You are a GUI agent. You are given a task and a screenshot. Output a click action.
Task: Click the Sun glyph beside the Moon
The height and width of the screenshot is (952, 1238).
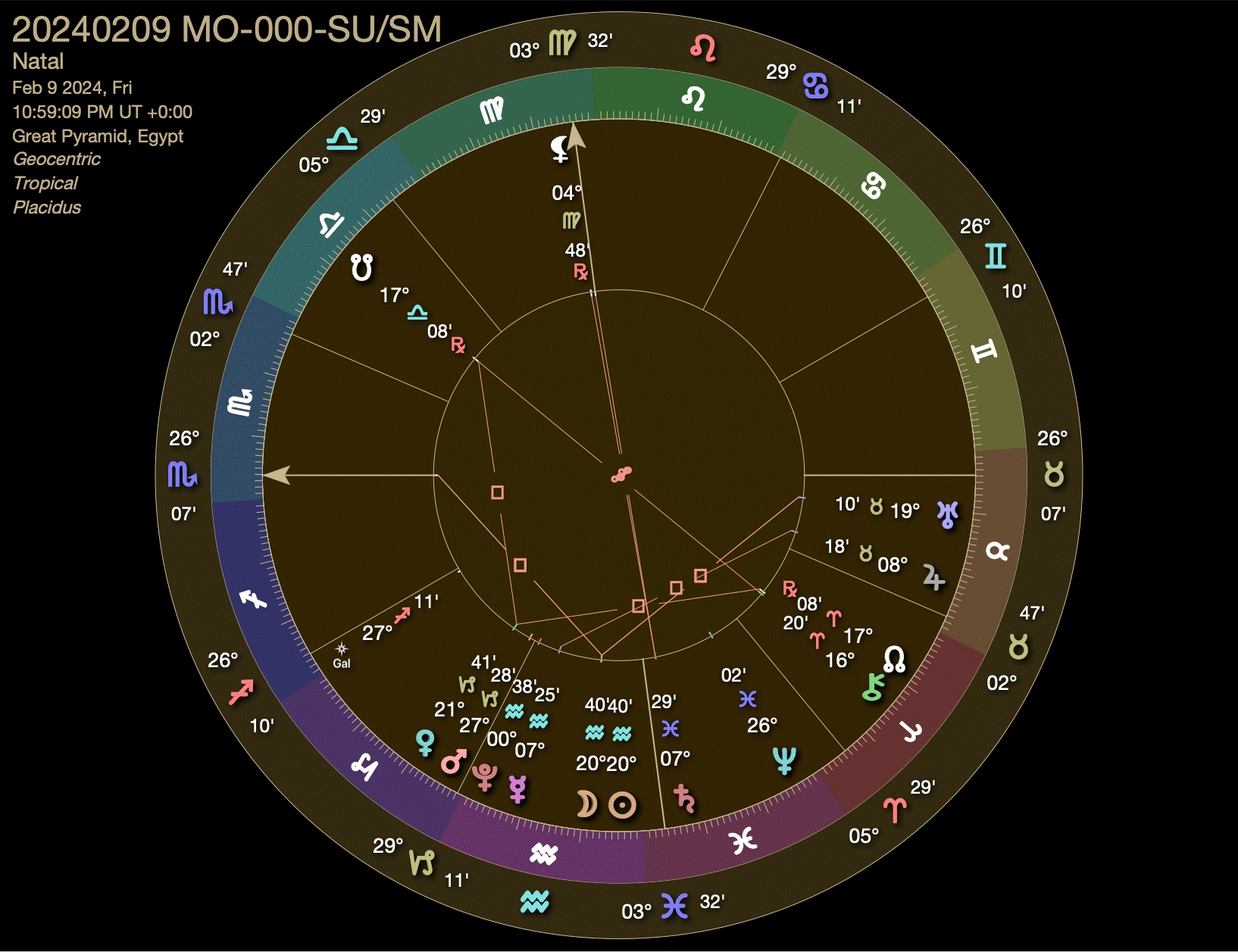(623, 805)
